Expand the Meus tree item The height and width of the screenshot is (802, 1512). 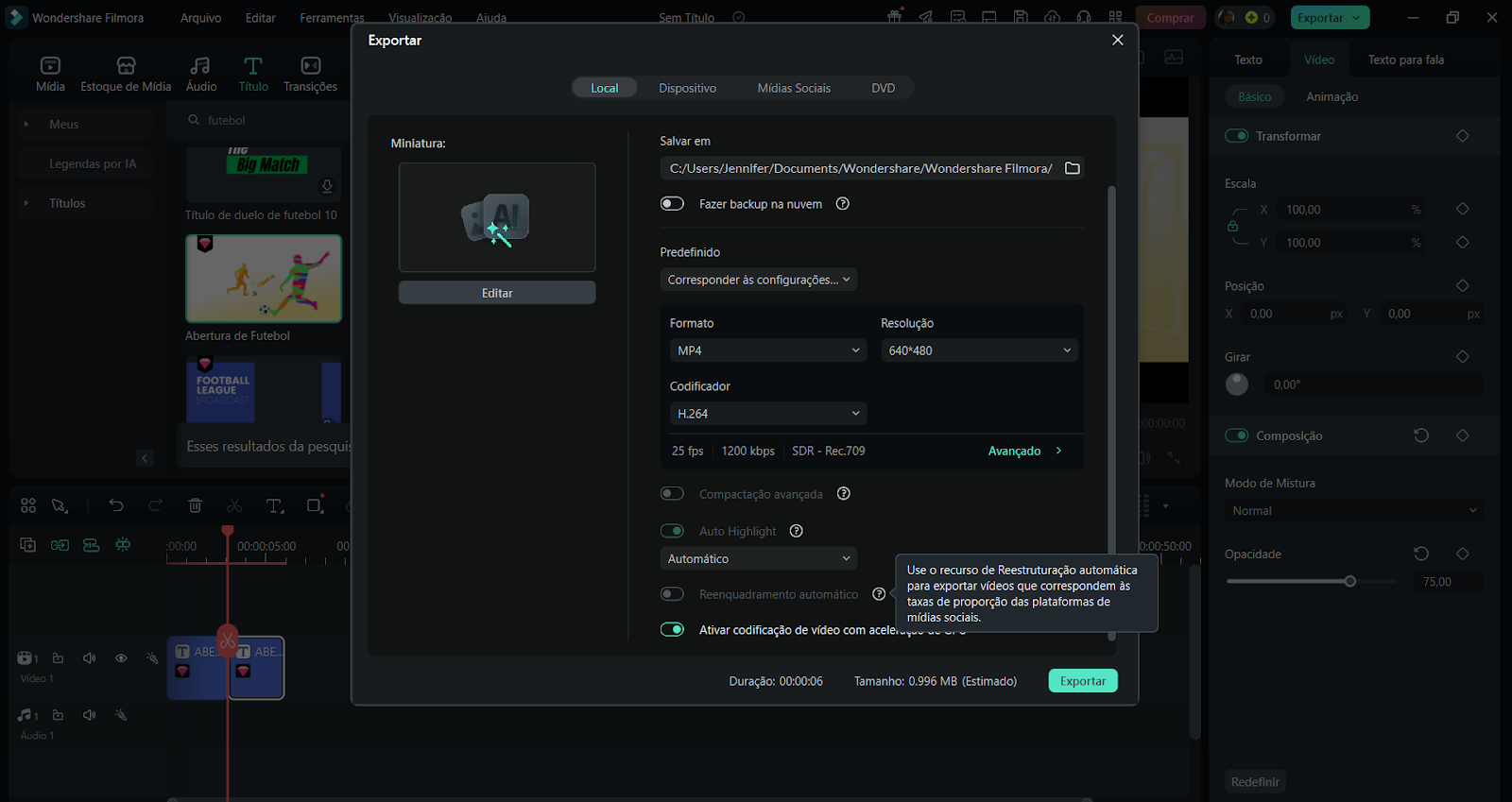click(26, 124)
